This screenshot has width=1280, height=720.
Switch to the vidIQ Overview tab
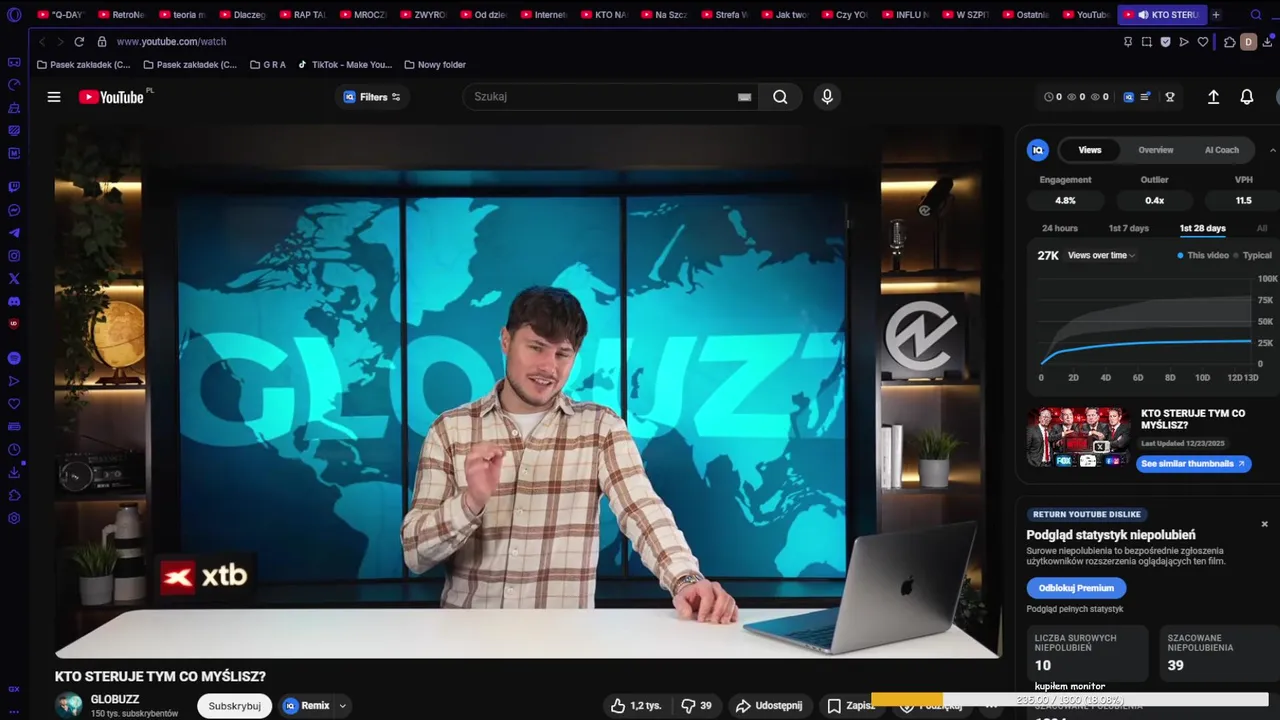[x=1156, y=150]
